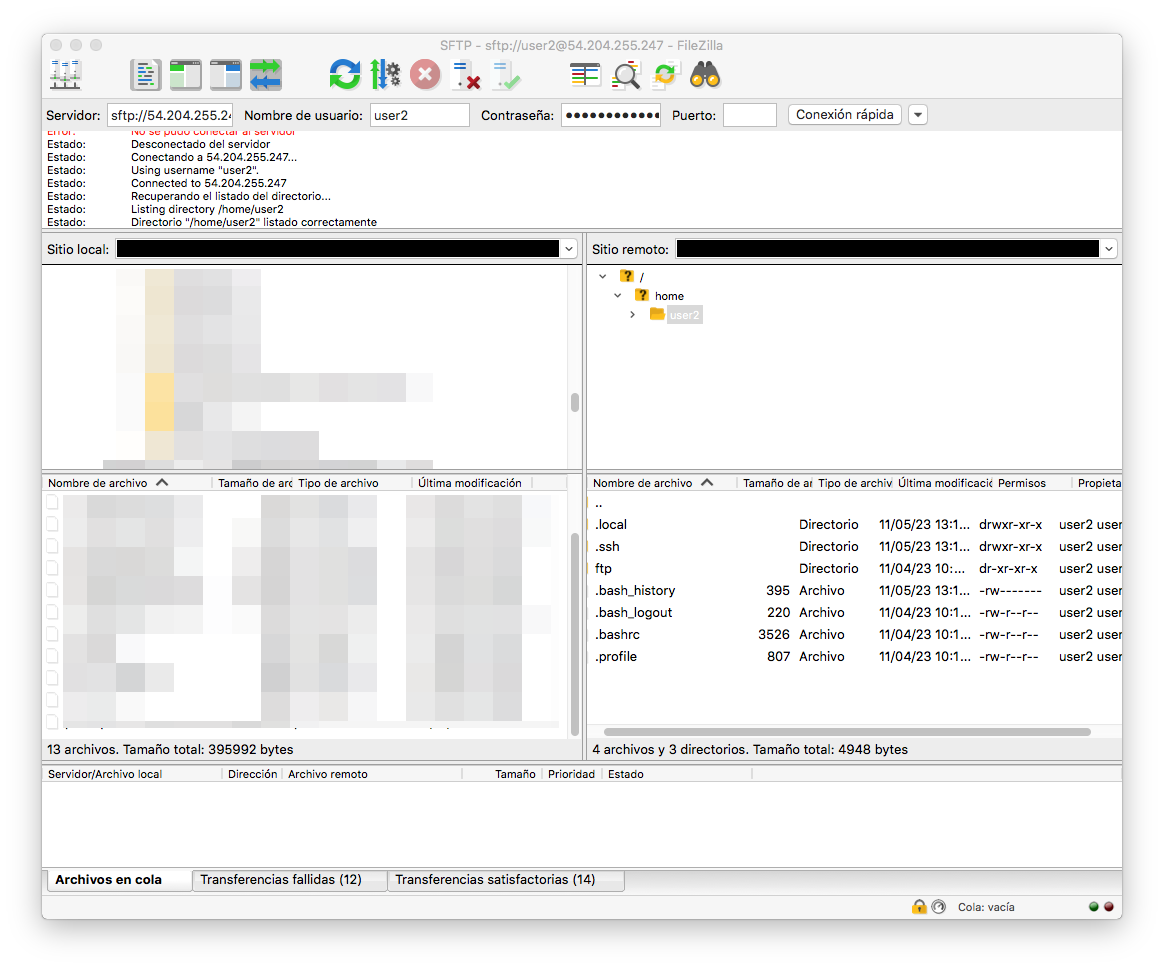The width and height of the screenshot is (1164, 969).
Task: Click the padlock icon in status bar
Action: coord(918,906)
